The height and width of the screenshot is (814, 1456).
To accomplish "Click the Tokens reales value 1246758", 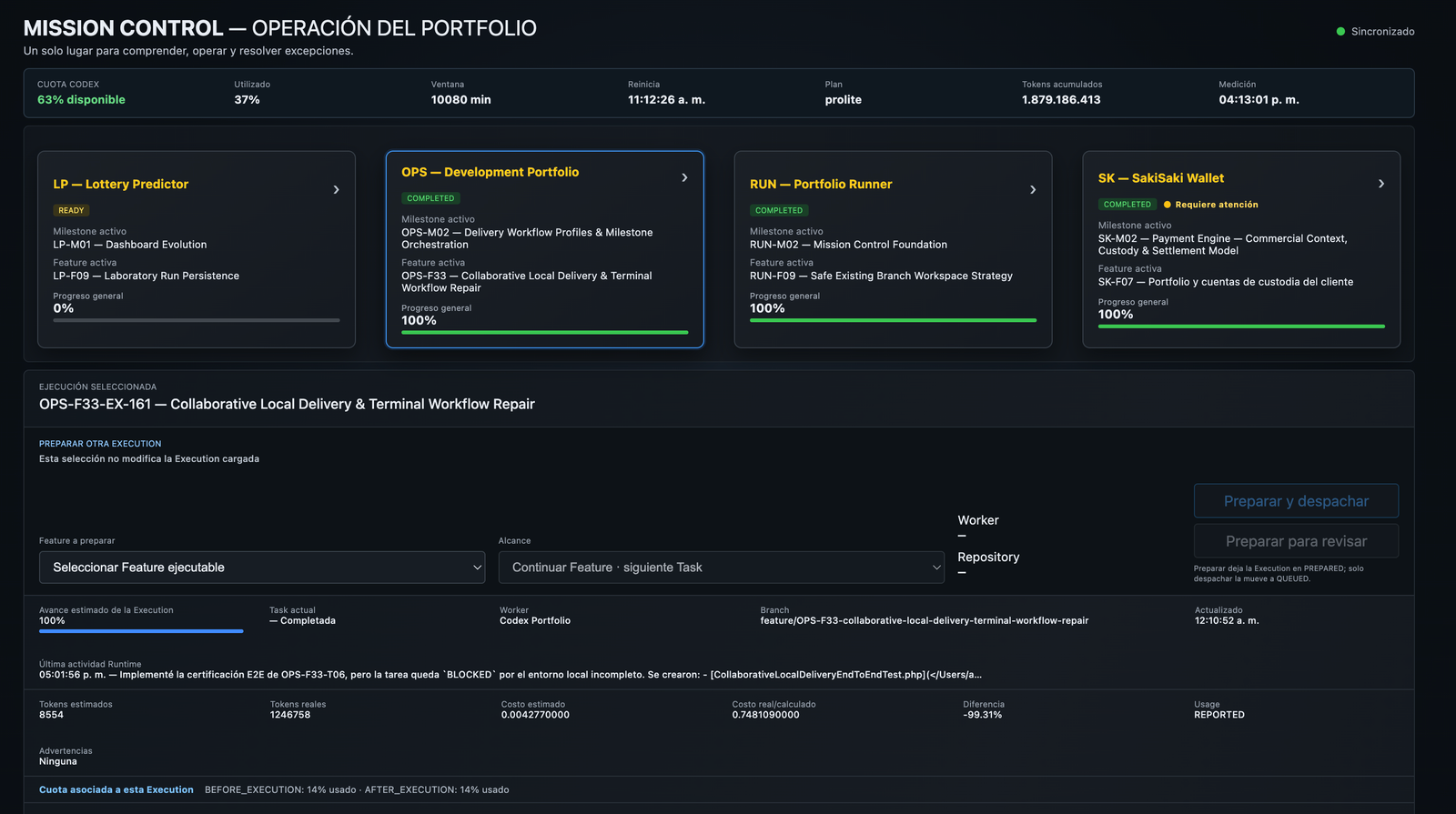I will click(x=290, y=715).
